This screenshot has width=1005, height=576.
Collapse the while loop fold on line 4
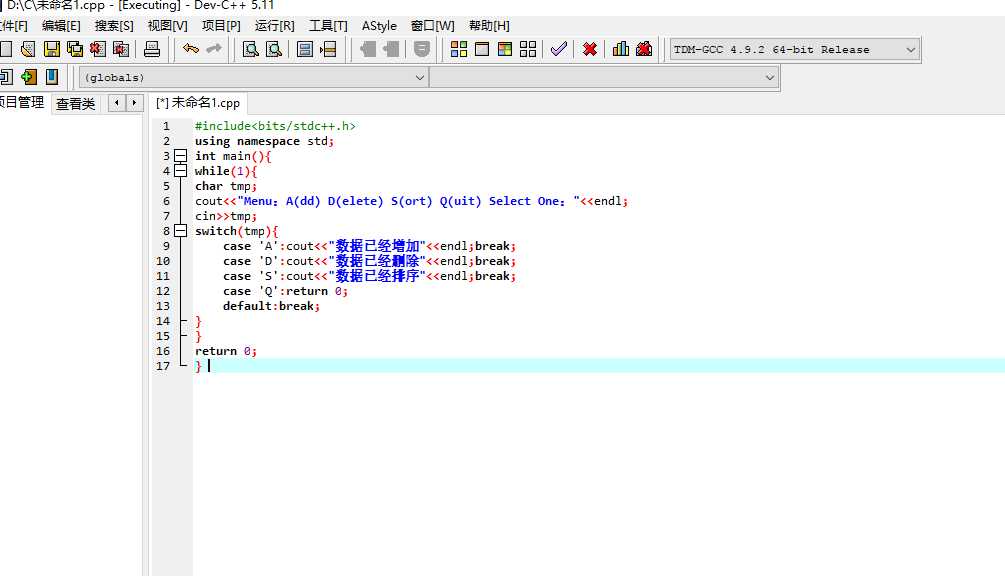coord(180,171)
